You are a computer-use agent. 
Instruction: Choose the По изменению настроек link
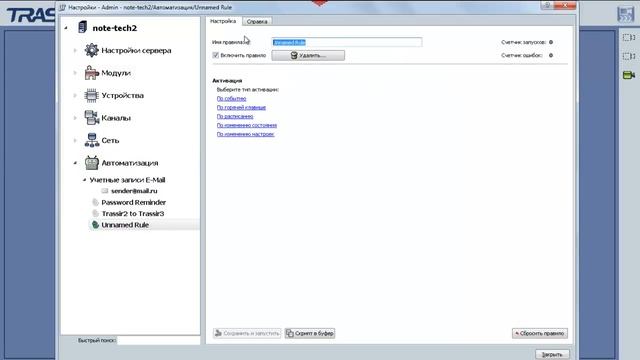[245, 134]
